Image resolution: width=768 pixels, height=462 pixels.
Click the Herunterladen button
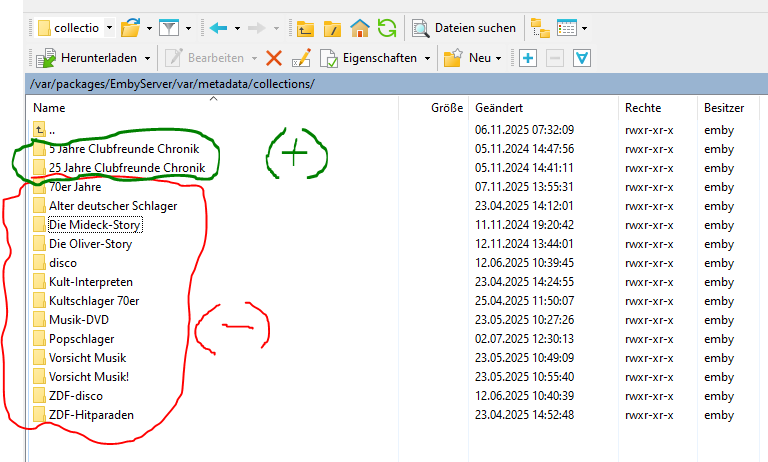click(87, 58)
